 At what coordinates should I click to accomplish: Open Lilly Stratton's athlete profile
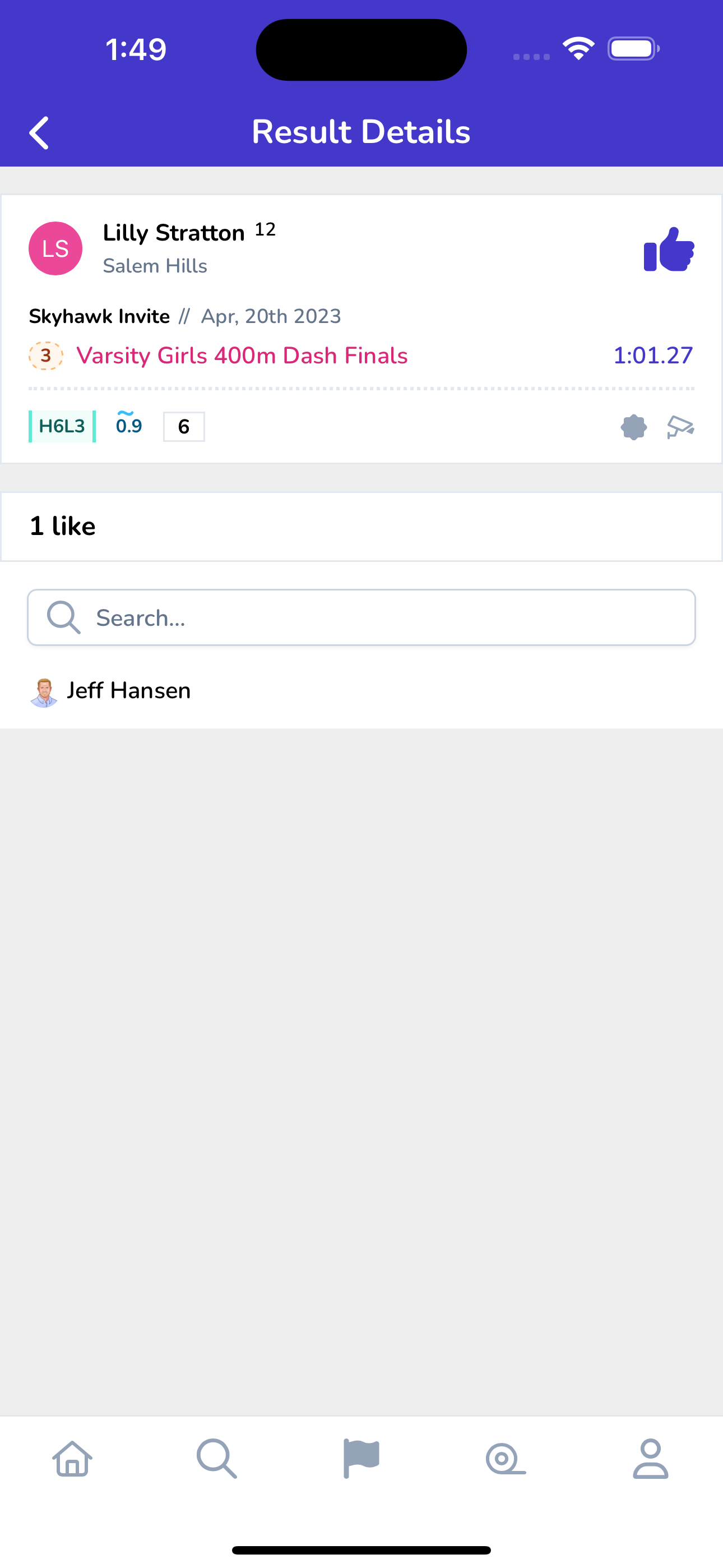click(x=173, y=233)
